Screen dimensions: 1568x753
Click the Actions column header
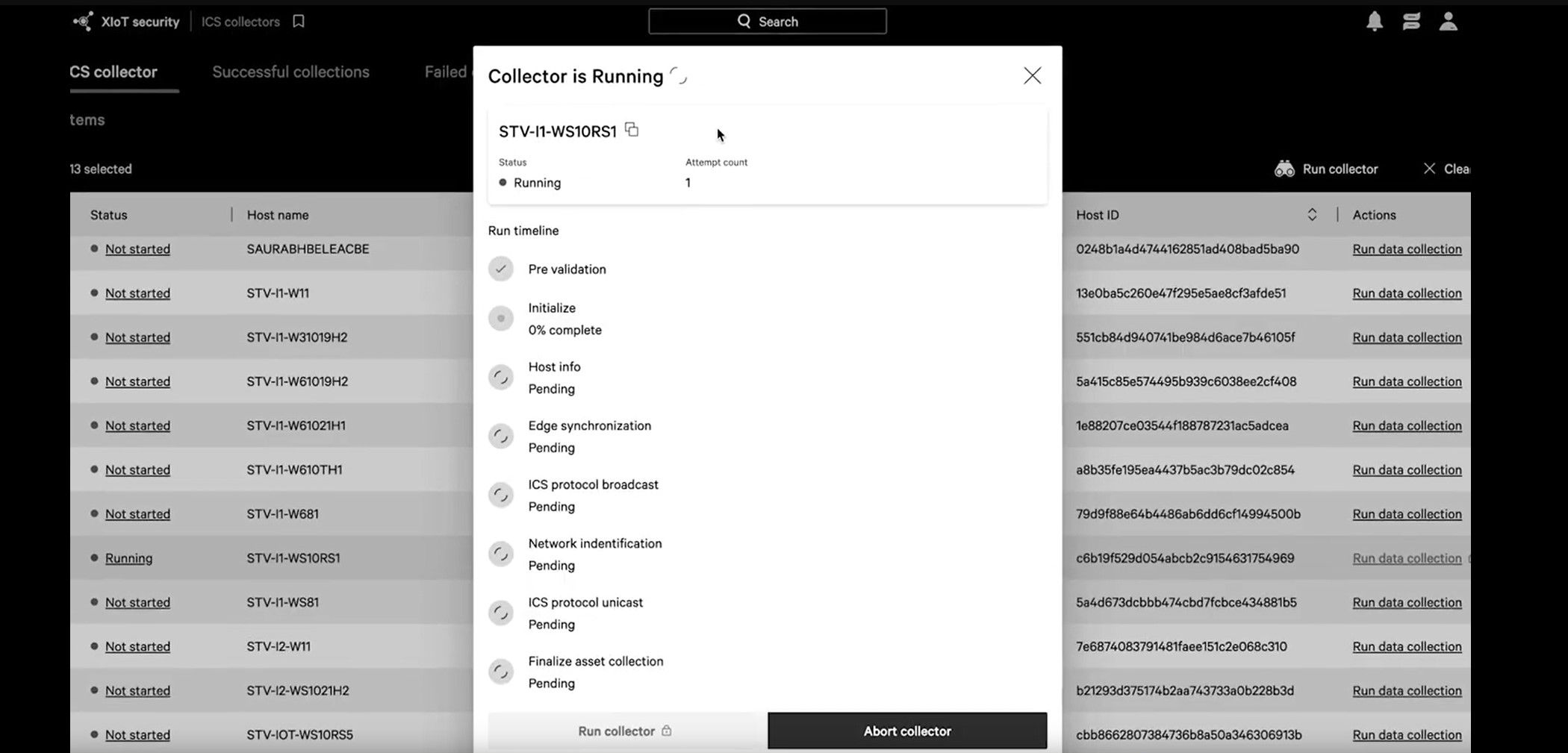(1374, 215)
